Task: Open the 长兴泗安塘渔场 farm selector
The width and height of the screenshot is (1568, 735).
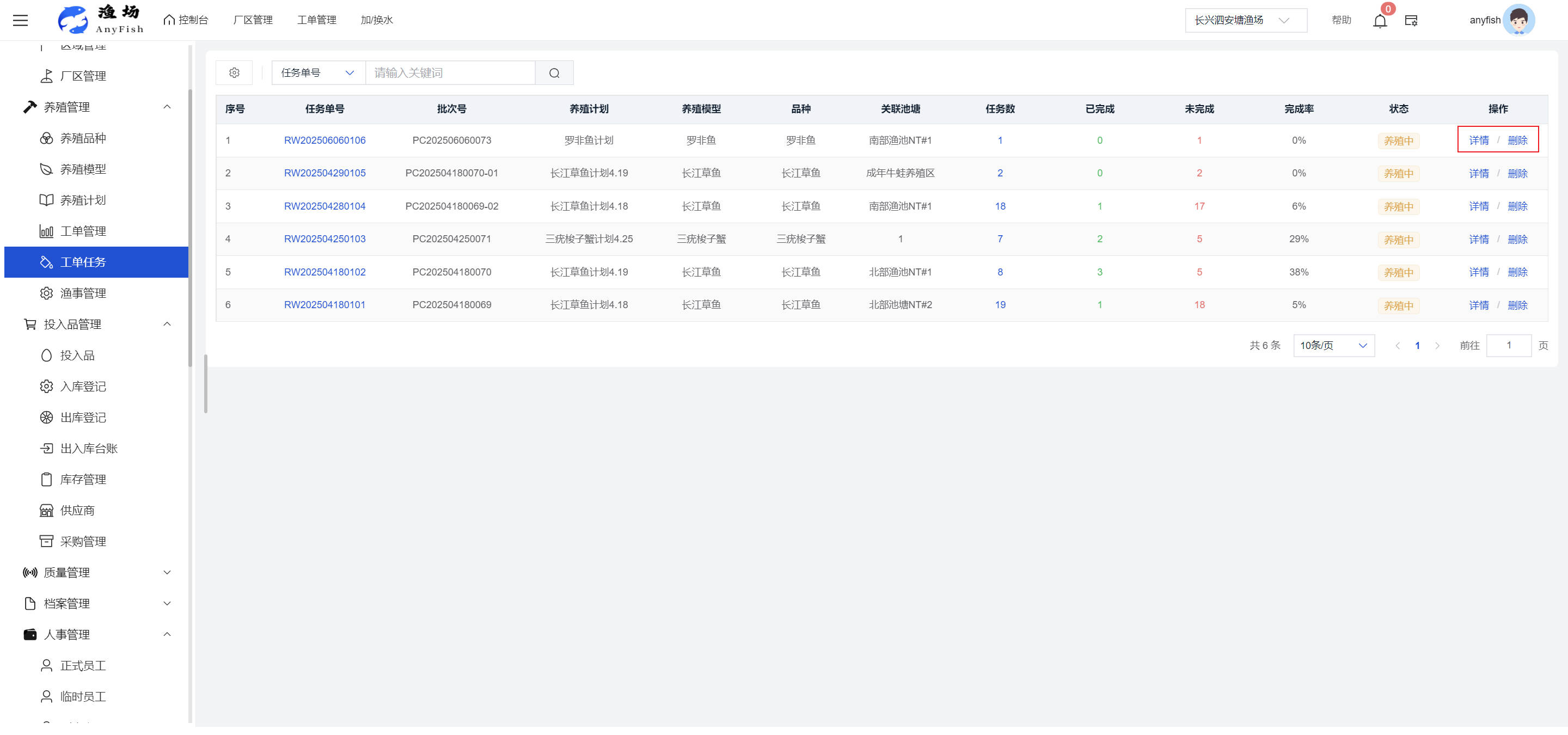Action: (x=1245, y=20)
